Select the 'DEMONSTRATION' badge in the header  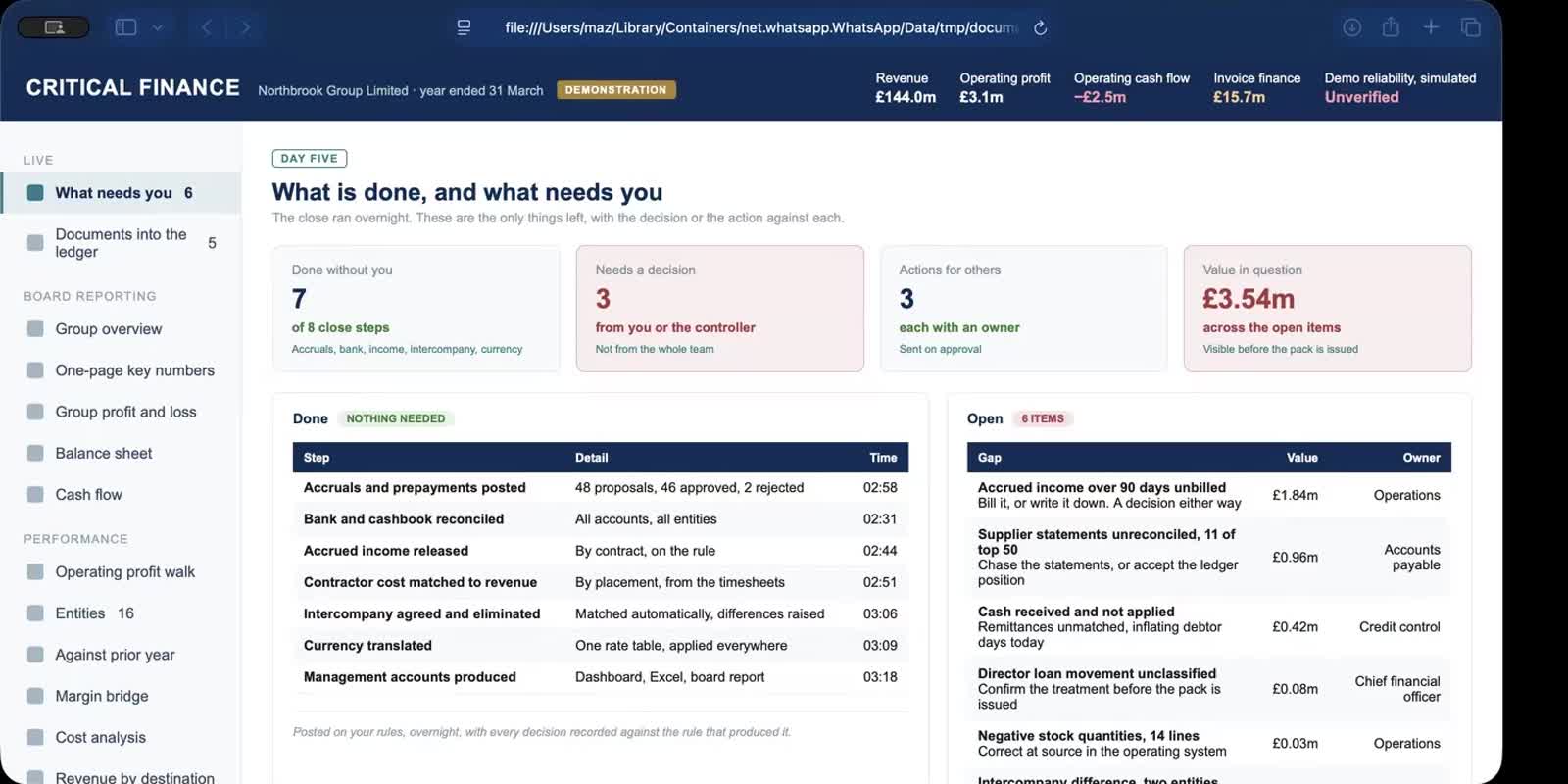[615, 90]
